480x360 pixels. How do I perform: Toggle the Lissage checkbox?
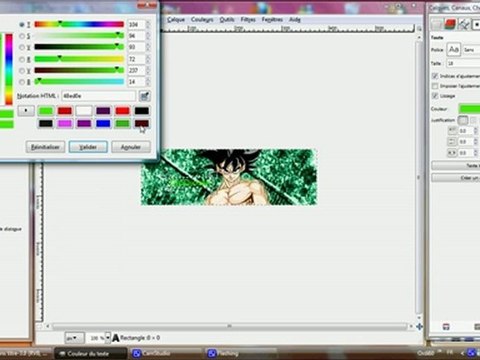tap(435, 96)
